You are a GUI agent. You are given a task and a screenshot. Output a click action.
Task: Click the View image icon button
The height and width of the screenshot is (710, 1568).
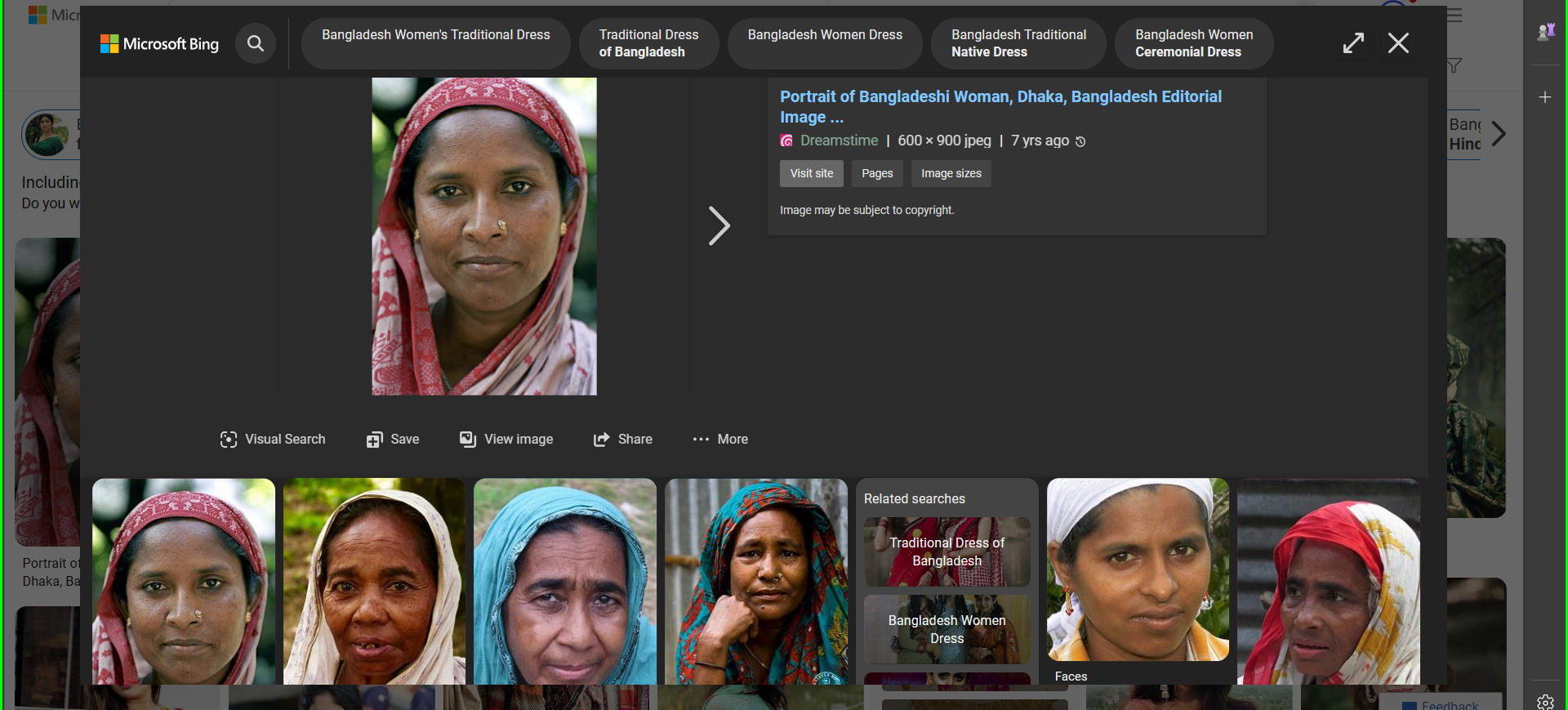point(468,440)
